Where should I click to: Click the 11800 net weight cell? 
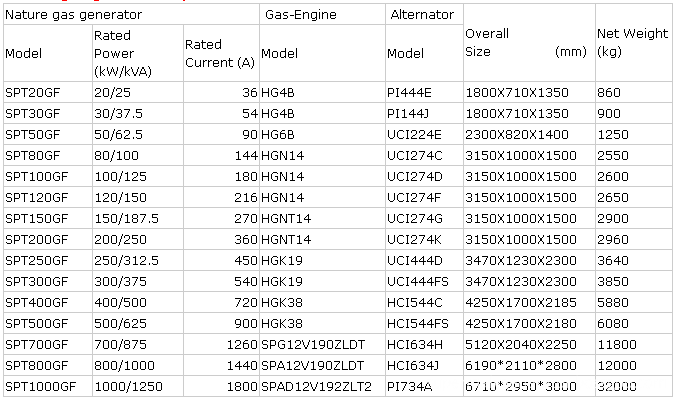pos(633,344)
